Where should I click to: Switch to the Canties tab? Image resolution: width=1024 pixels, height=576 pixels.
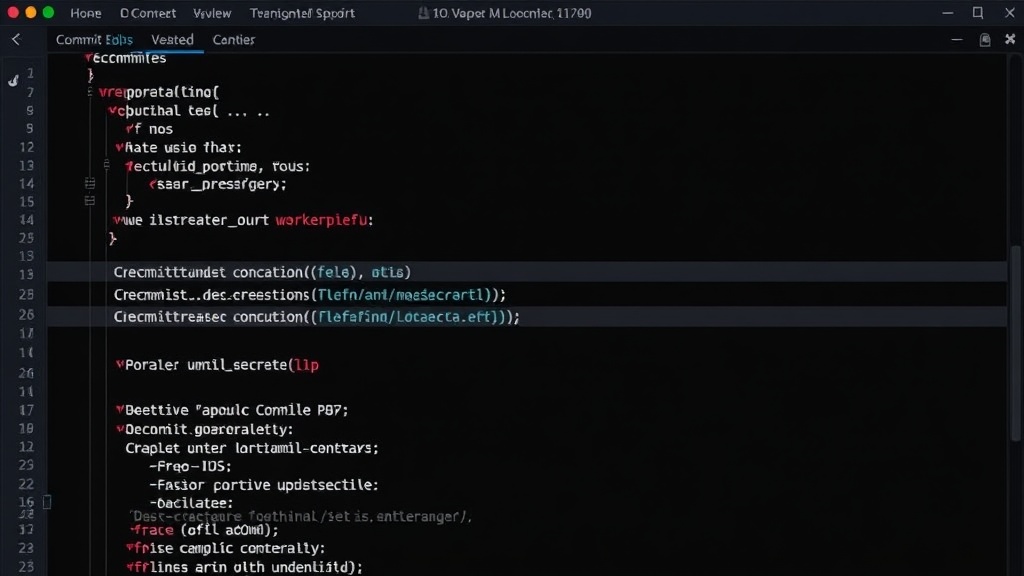tap(234, 40)
